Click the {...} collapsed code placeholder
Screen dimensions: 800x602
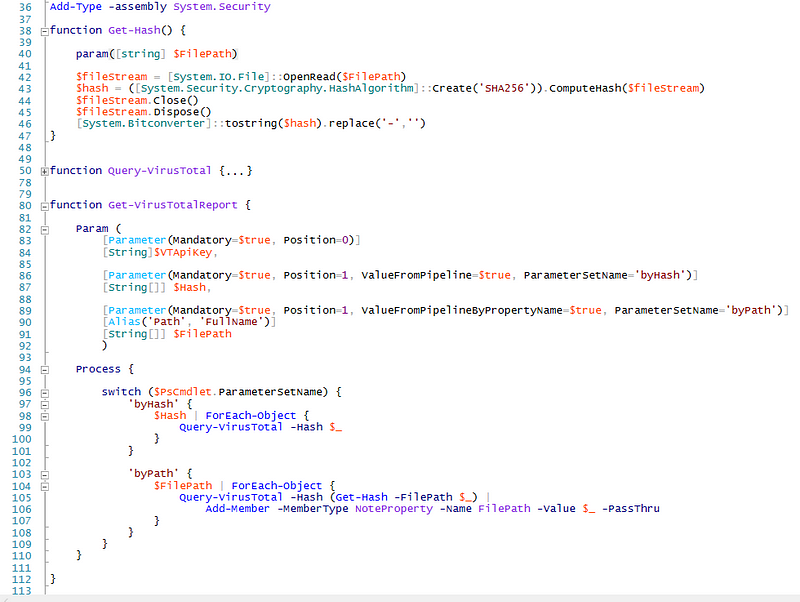tap(235, 170)
